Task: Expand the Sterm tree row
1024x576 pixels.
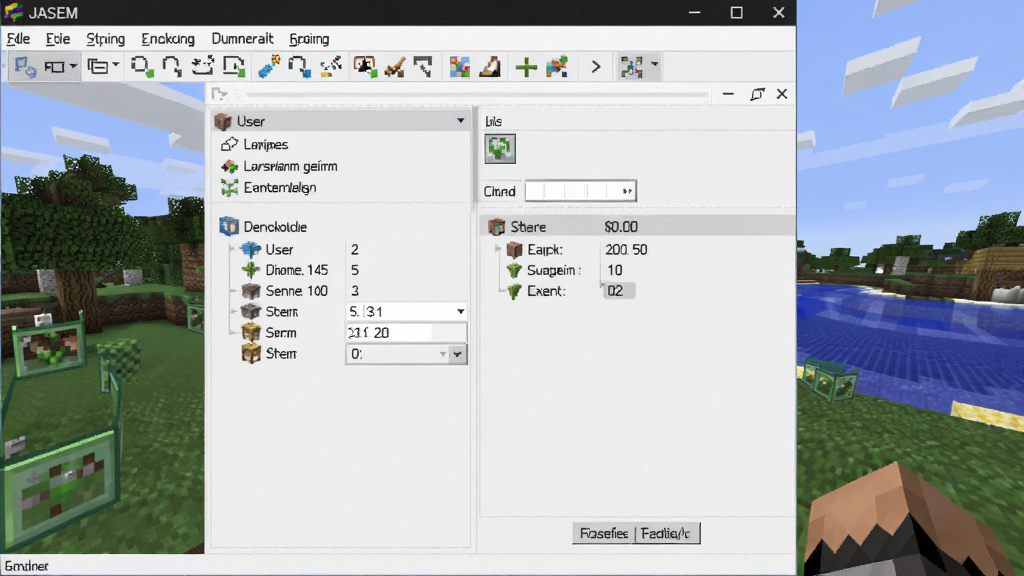Action: (x=232, y=312)
